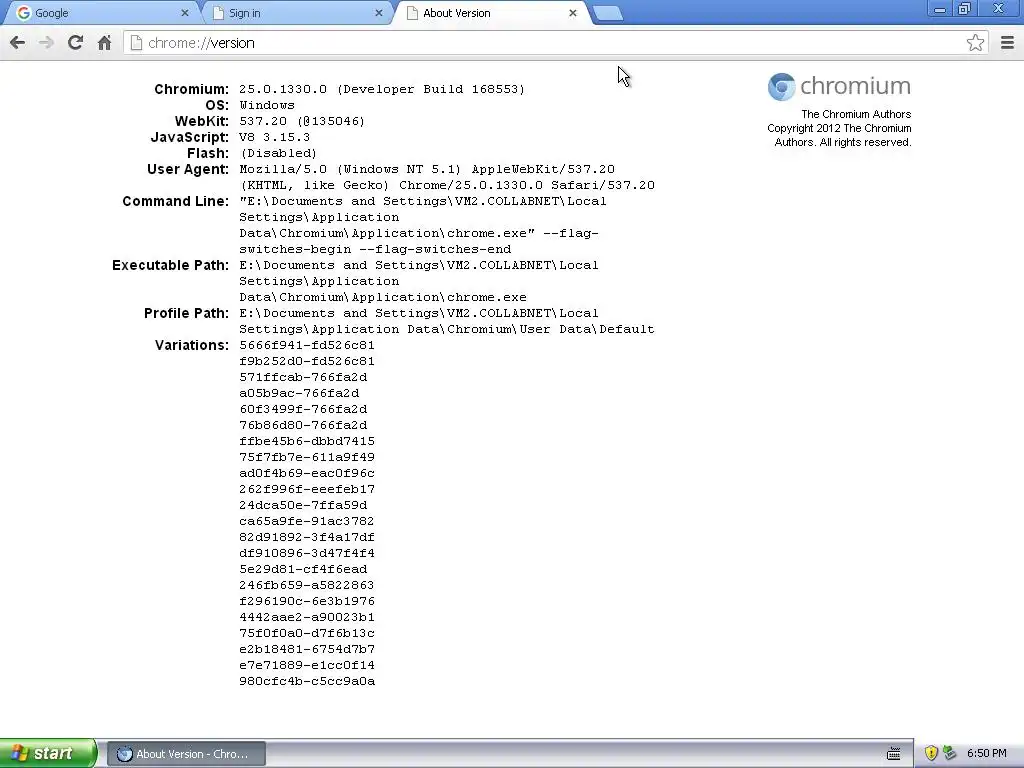Viewport: 1024px width, 768px height.
Task: Click variation e2b18481-6754d7b7
Action: [307, 649]
